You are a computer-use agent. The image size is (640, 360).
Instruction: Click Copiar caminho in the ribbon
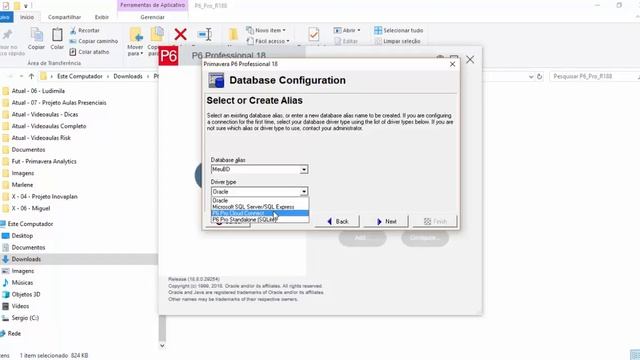click(x=93, y=41)
